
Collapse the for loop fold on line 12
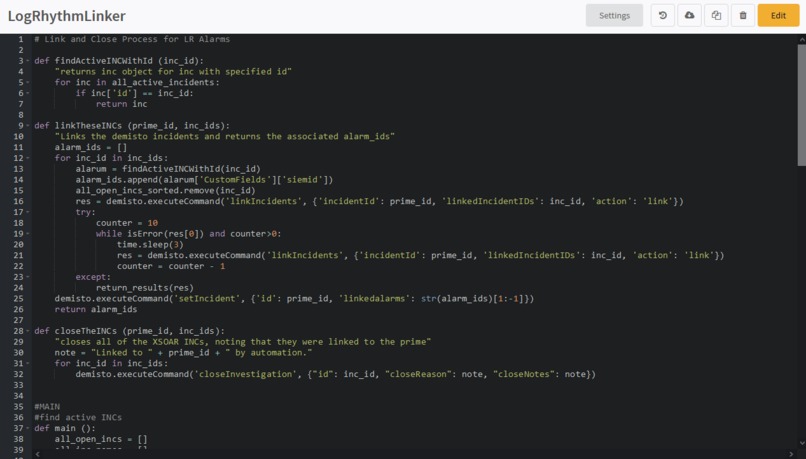point(28,158)
